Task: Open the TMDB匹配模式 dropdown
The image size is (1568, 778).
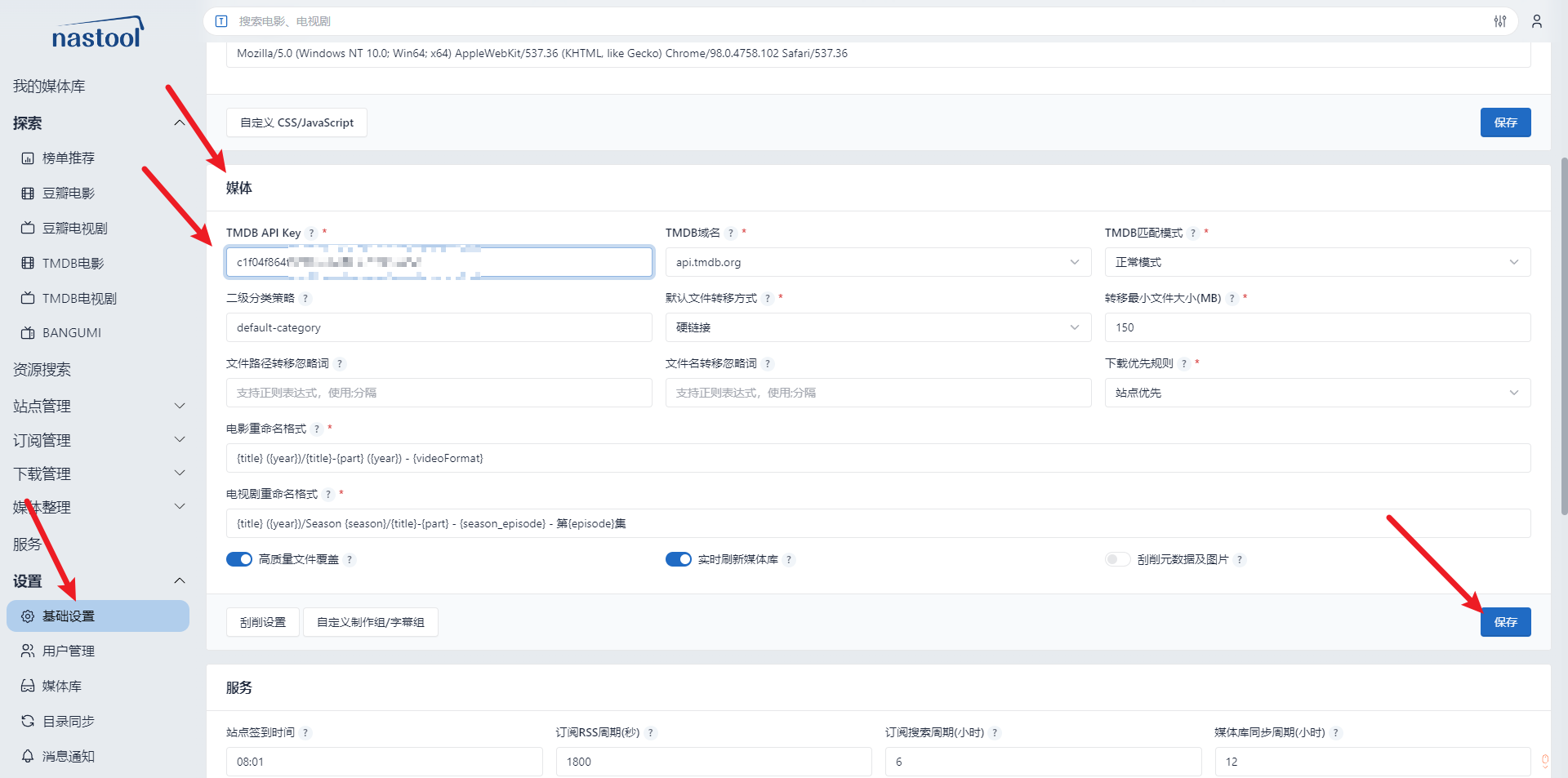Action: (1316, 262)
